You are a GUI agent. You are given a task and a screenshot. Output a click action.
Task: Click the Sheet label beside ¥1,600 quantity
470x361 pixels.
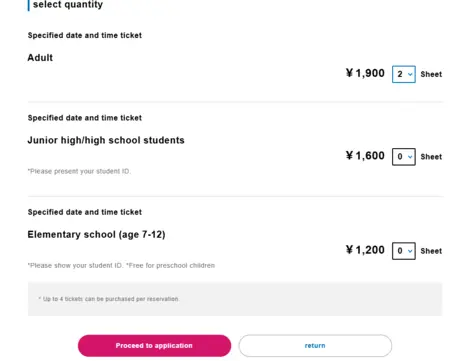(x=431, y=157)
